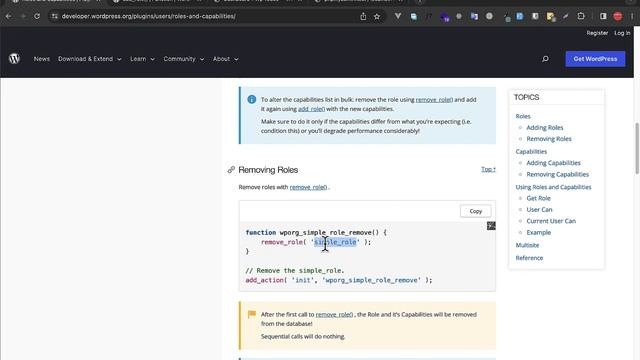The height and width of the screenshot is (360, 640).
Task: Open the V-shaped extension icon
Action: [398, 16]
